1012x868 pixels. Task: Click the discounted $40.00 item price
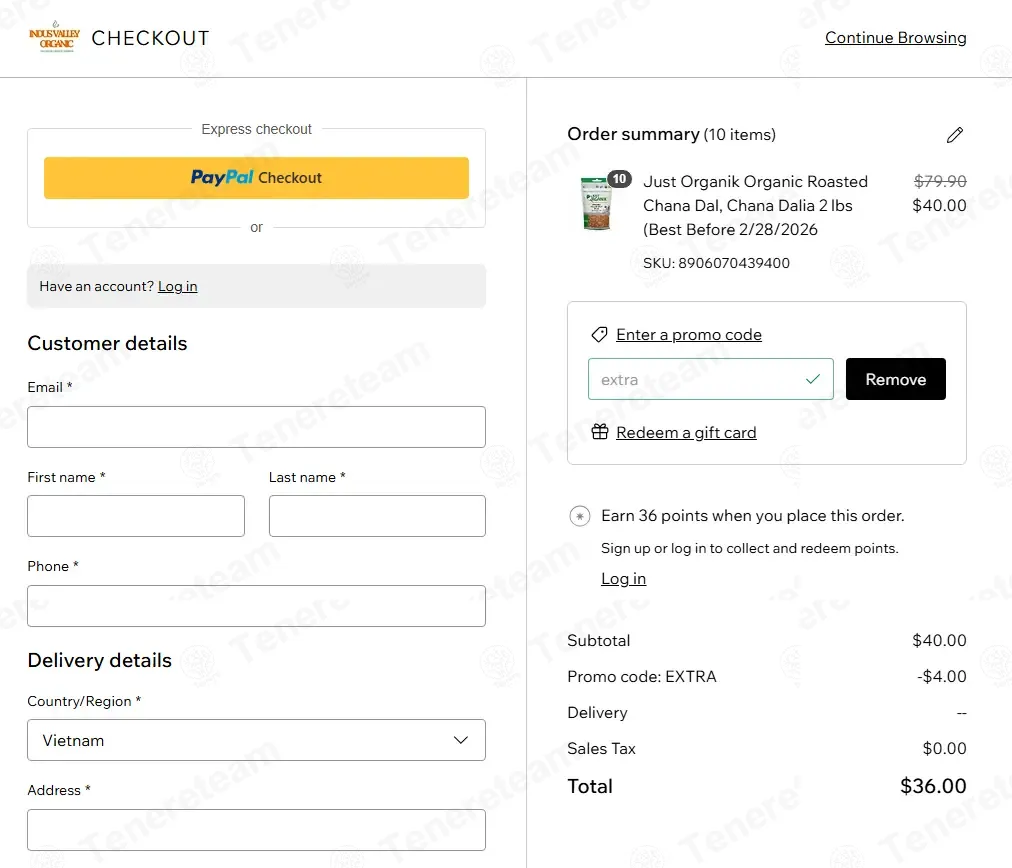939,205
